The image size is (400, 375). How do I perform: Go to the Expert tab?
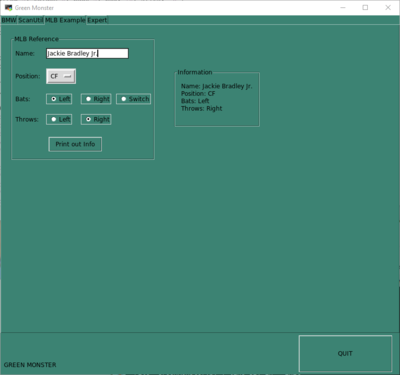[x=97, y=20]
